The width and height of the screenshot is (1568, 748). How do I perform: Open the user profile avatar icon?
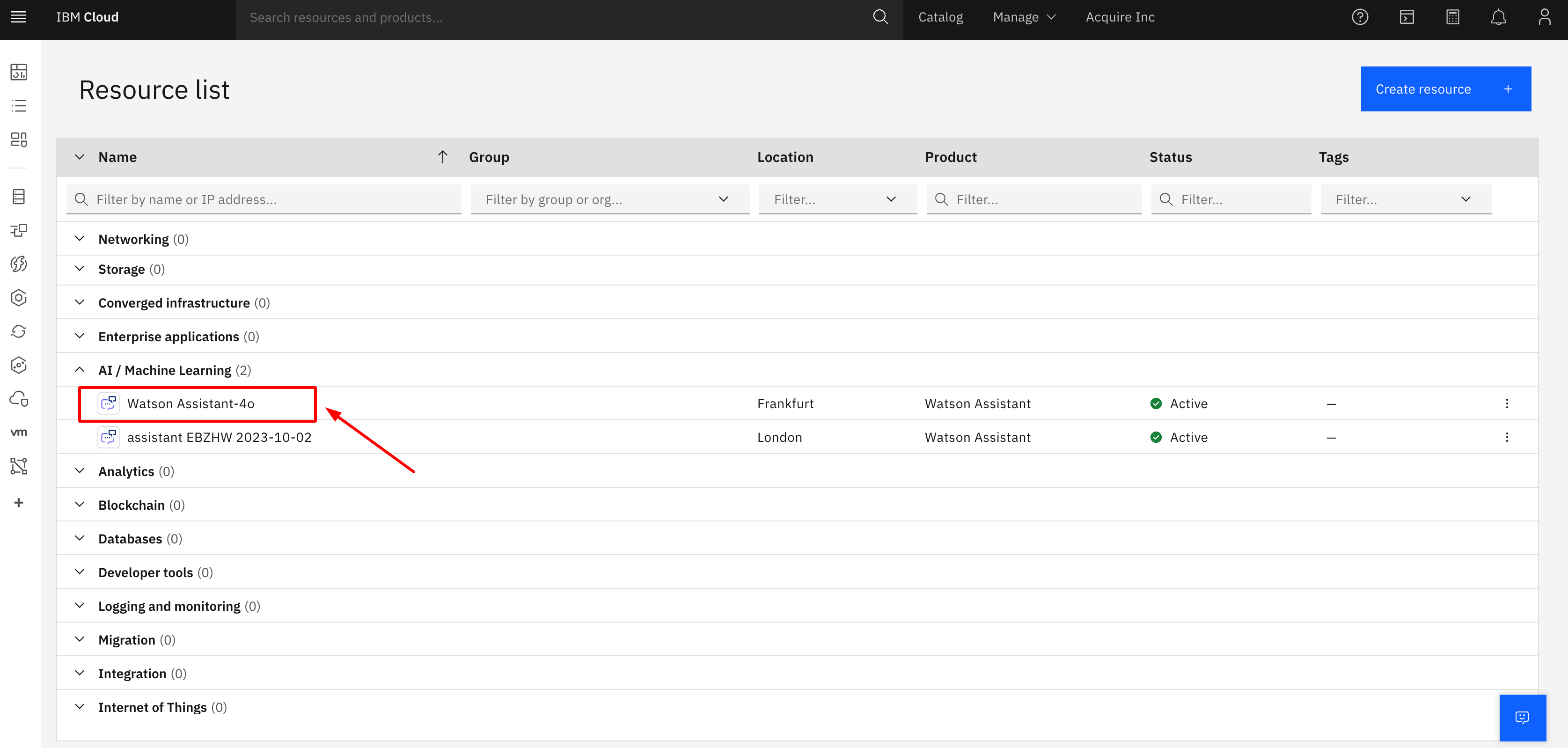tap(1544, 17)
